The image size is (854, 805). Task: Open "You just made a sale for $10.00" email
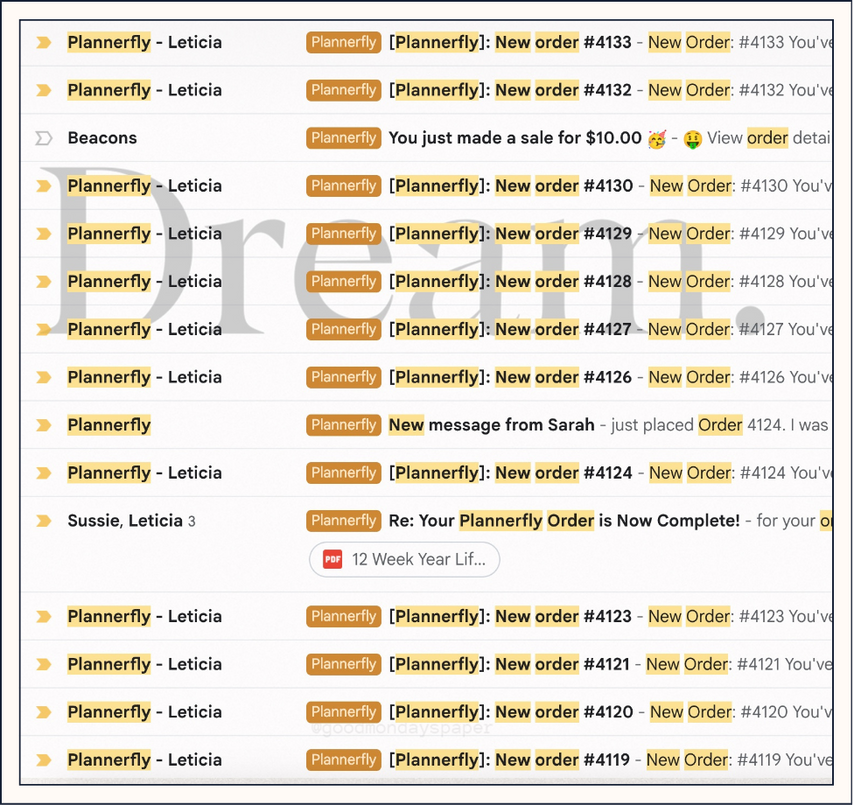tap(515, 138)
